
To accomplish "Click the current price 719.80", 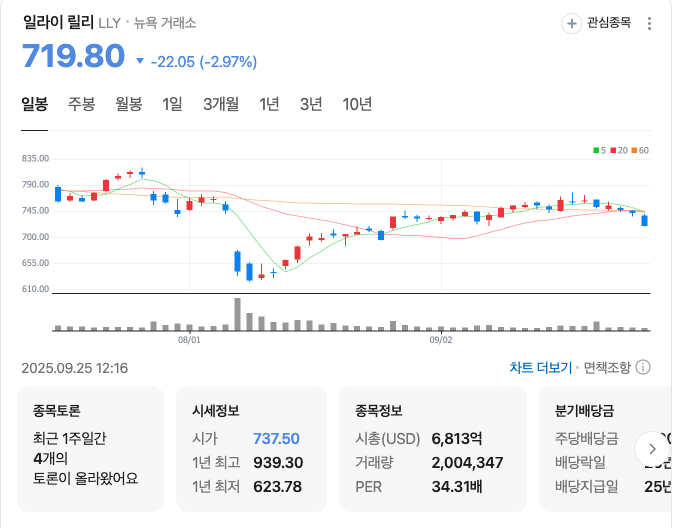I will pyautogui.click(x=73, y=56).
